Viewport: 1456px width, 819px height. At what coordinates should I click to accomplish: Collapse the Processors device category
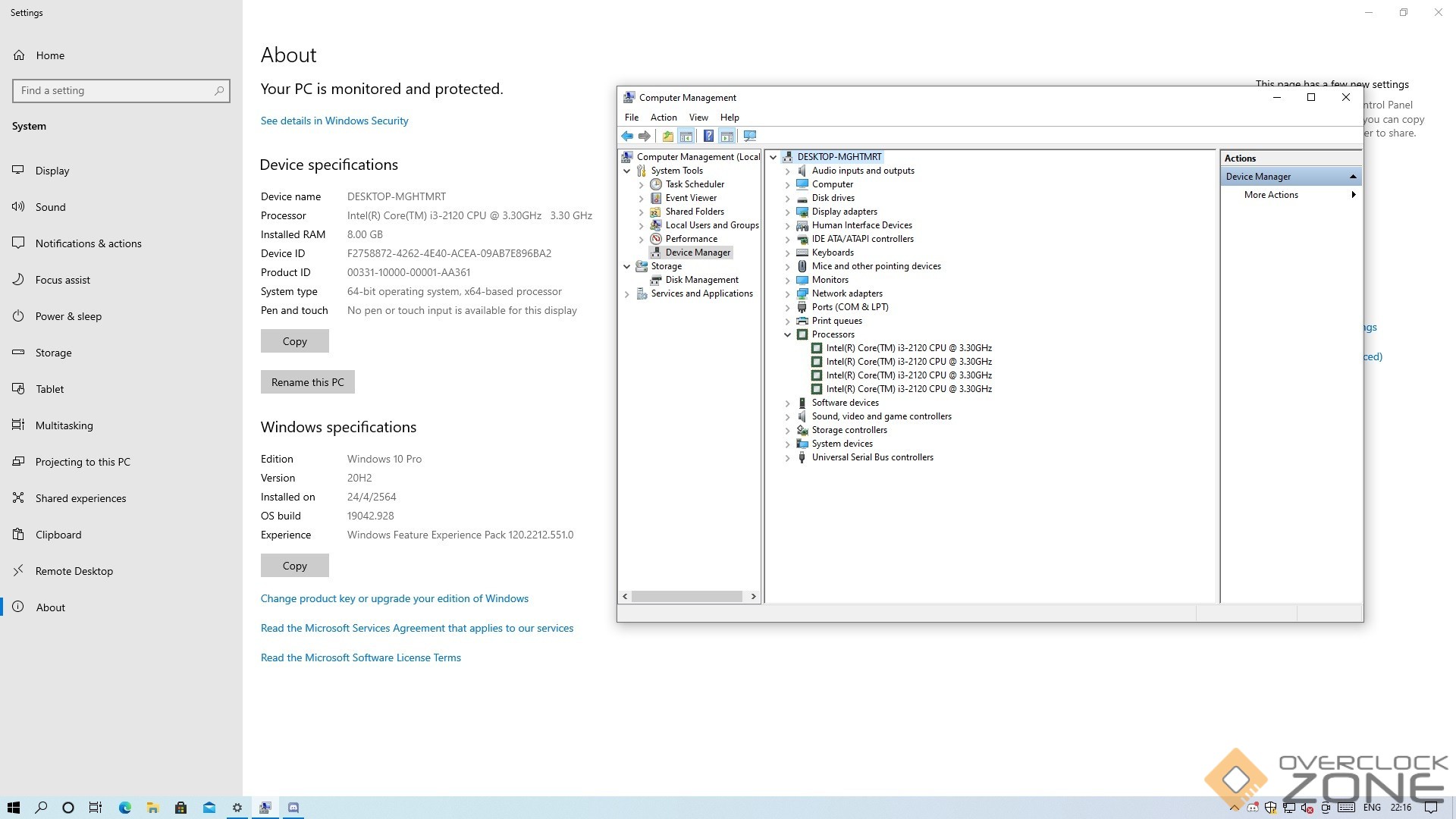coord(787,334)
